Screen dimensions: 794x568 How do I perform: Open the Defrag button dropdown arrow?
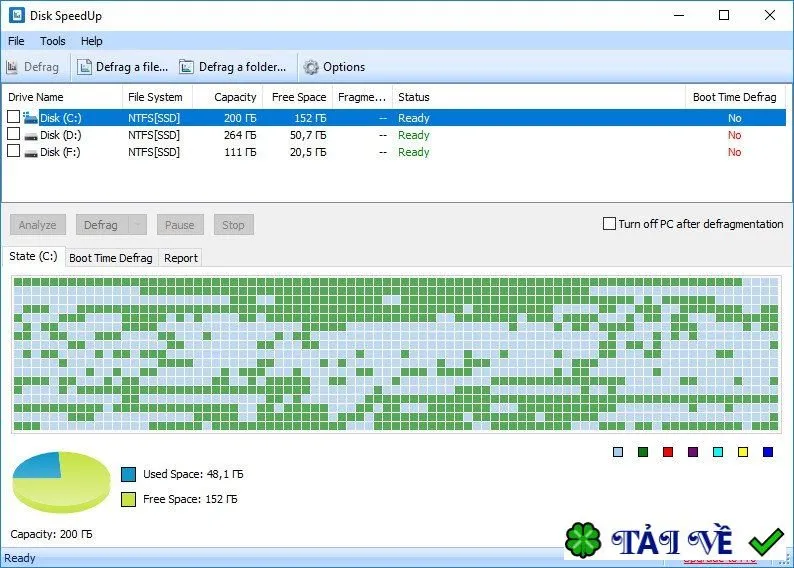[137, 225]
